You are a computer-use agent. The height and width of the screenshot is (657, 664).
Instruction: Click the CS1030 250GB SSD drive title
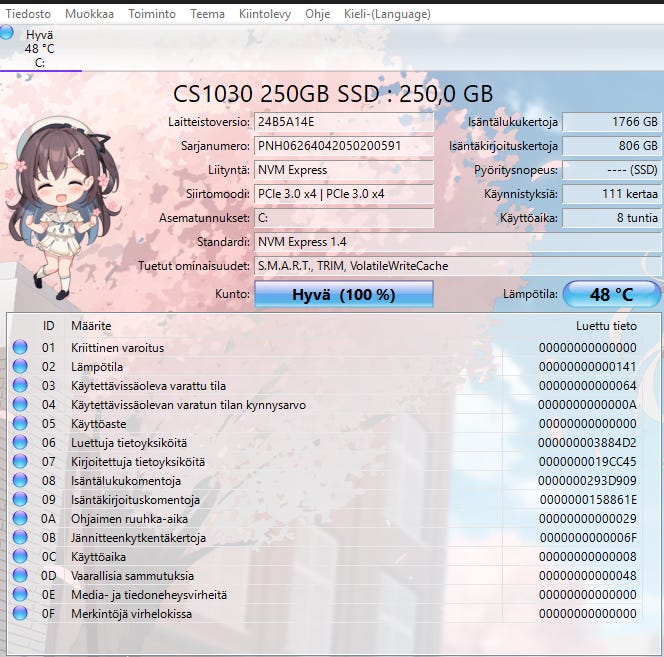click(x=333, y=94)
